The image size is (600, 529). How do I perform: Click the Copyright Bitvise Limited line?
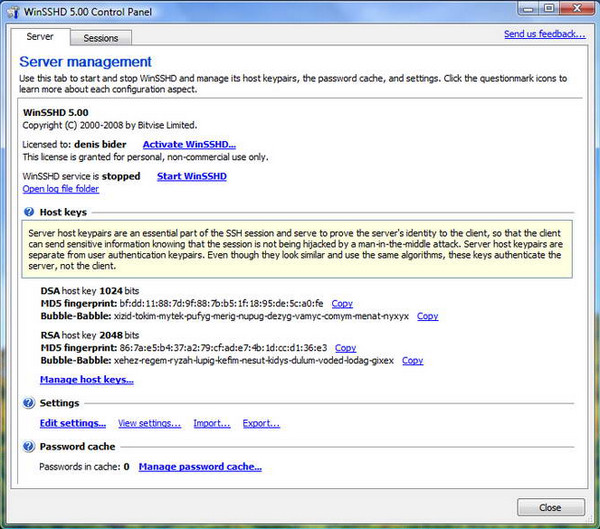point(110,125)
